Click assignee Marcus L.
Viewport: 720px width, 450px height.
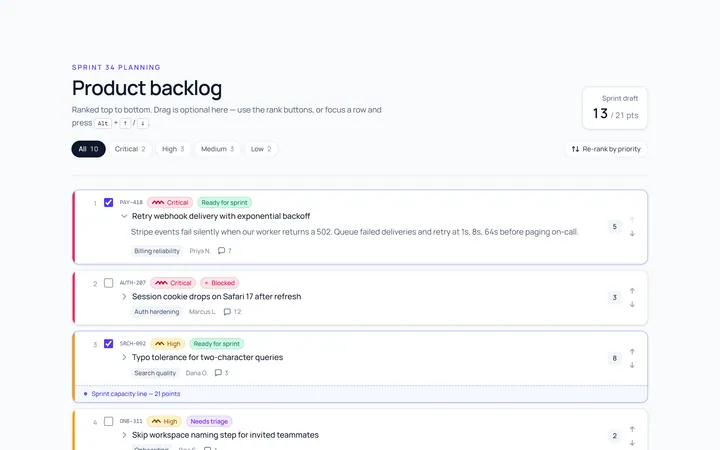click(x=202, y=312)
